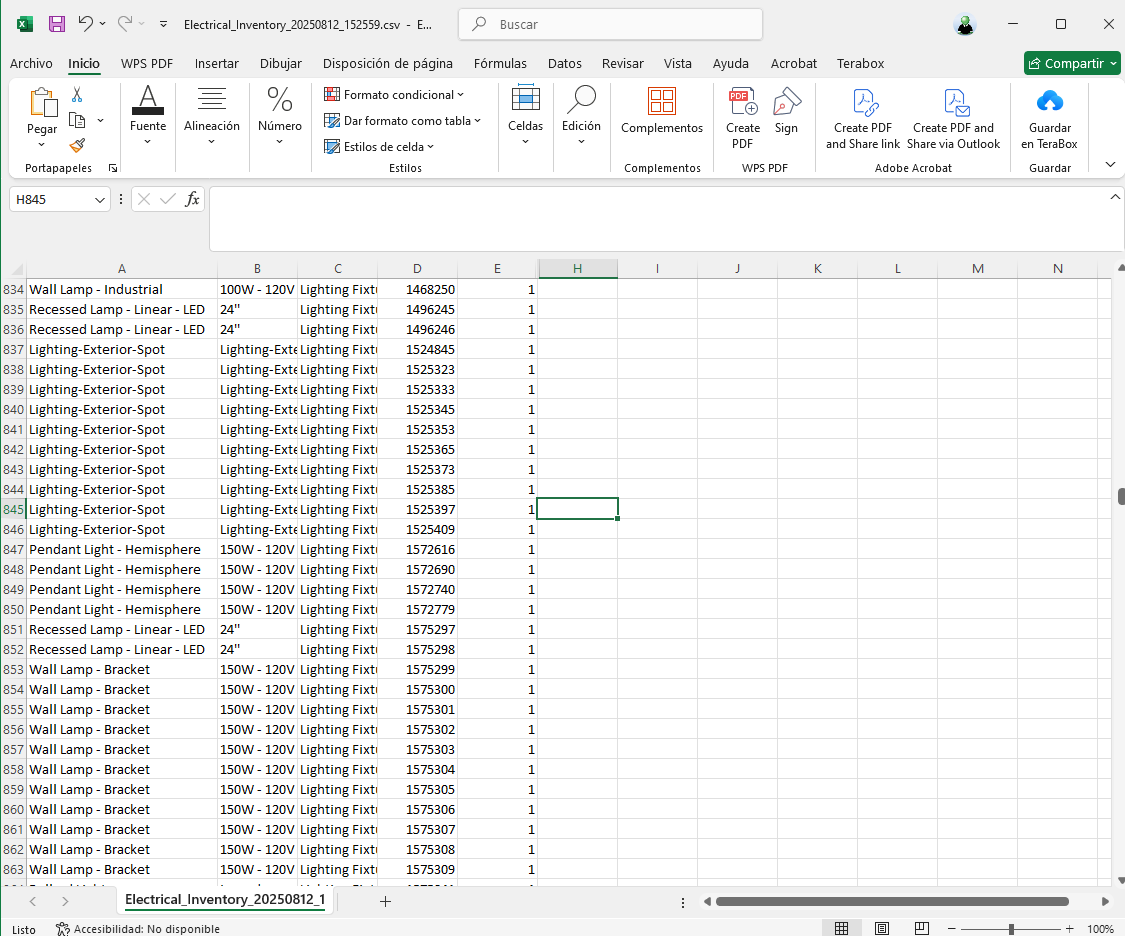The image size is (1125, 936).
Task: Open the Archivo menu
Action: (x=31, y=63)
